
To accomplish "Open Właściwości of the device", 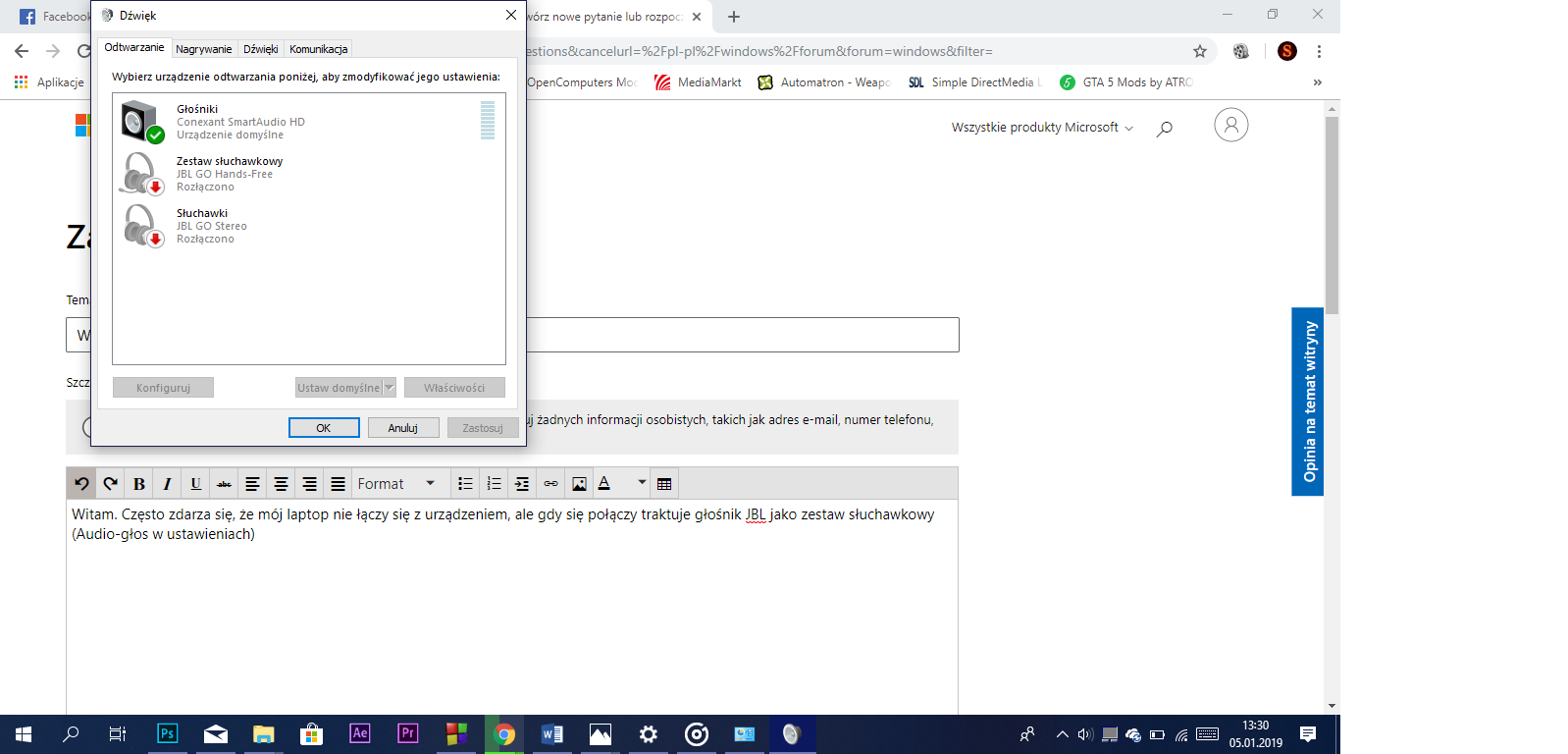I will click(454, 388).
